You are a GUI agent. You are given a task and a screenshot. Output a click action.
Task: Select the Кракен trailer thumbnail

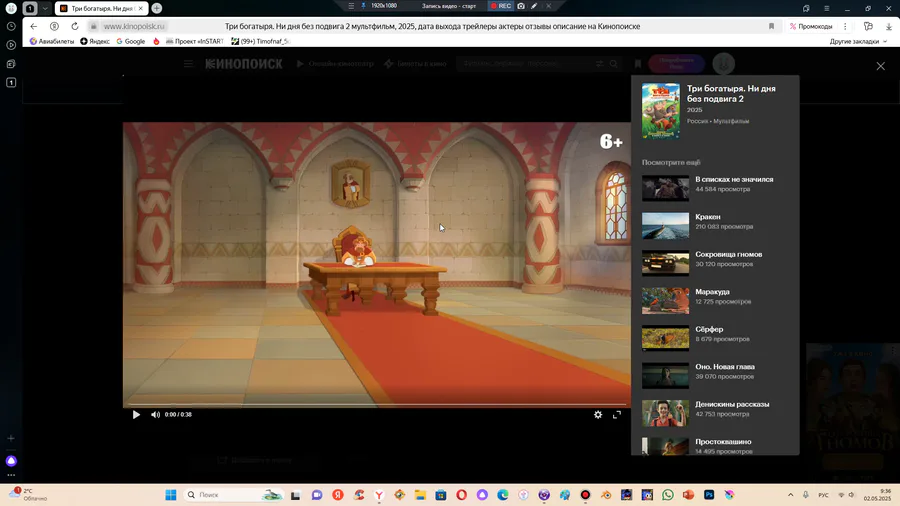(665, 225)
